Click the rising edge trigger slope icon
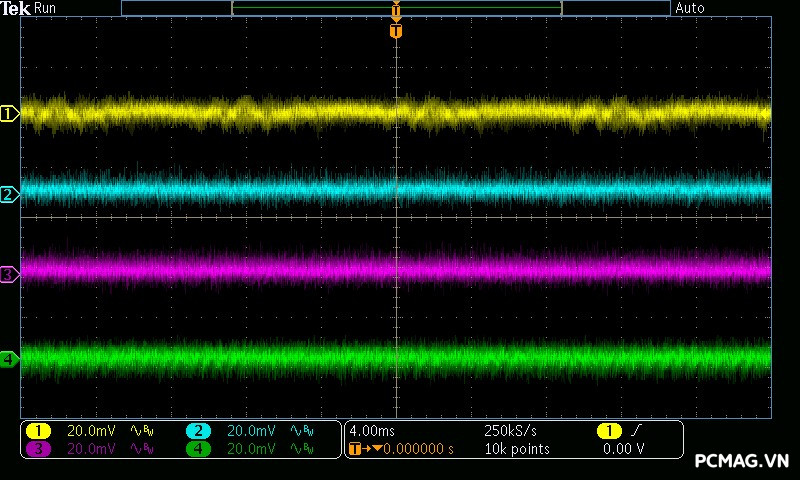The image size is (800, 480). tap(637, 431)
